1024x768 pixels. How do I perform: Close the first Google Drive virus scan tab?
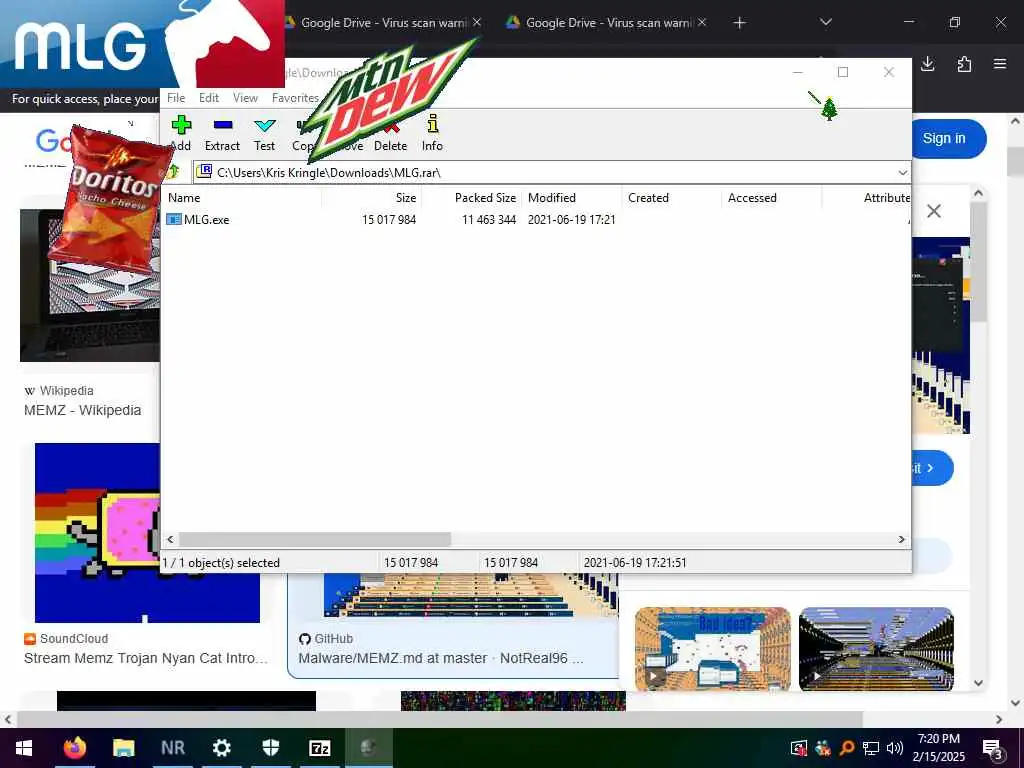[477, 22]
